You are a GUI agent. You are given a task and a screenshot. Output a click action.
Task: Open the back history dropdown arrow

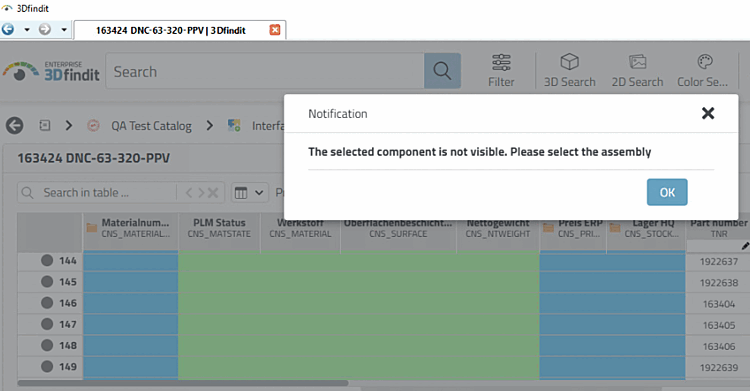point(27,30)
